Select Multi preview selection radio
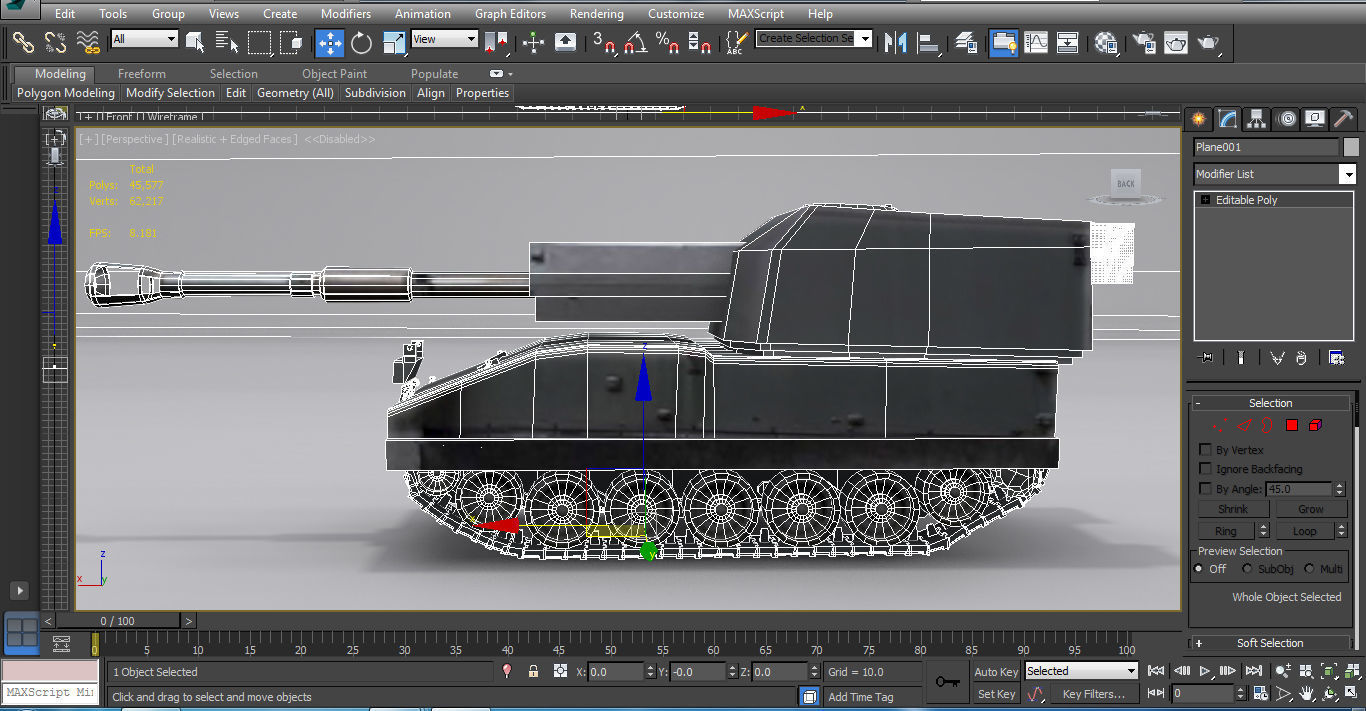The width and height of the screenshot is (1366, 711). click(x=1309, y=569)
